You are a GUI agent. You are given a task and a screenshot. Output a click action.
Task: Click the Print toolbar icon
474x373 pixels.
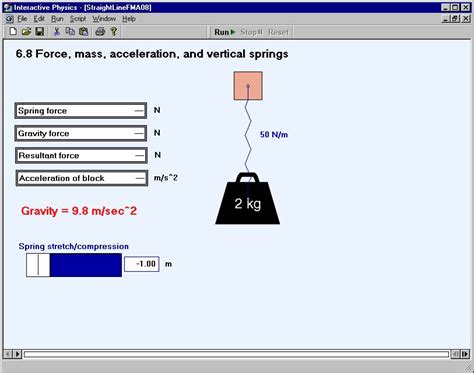coord(100,32)
